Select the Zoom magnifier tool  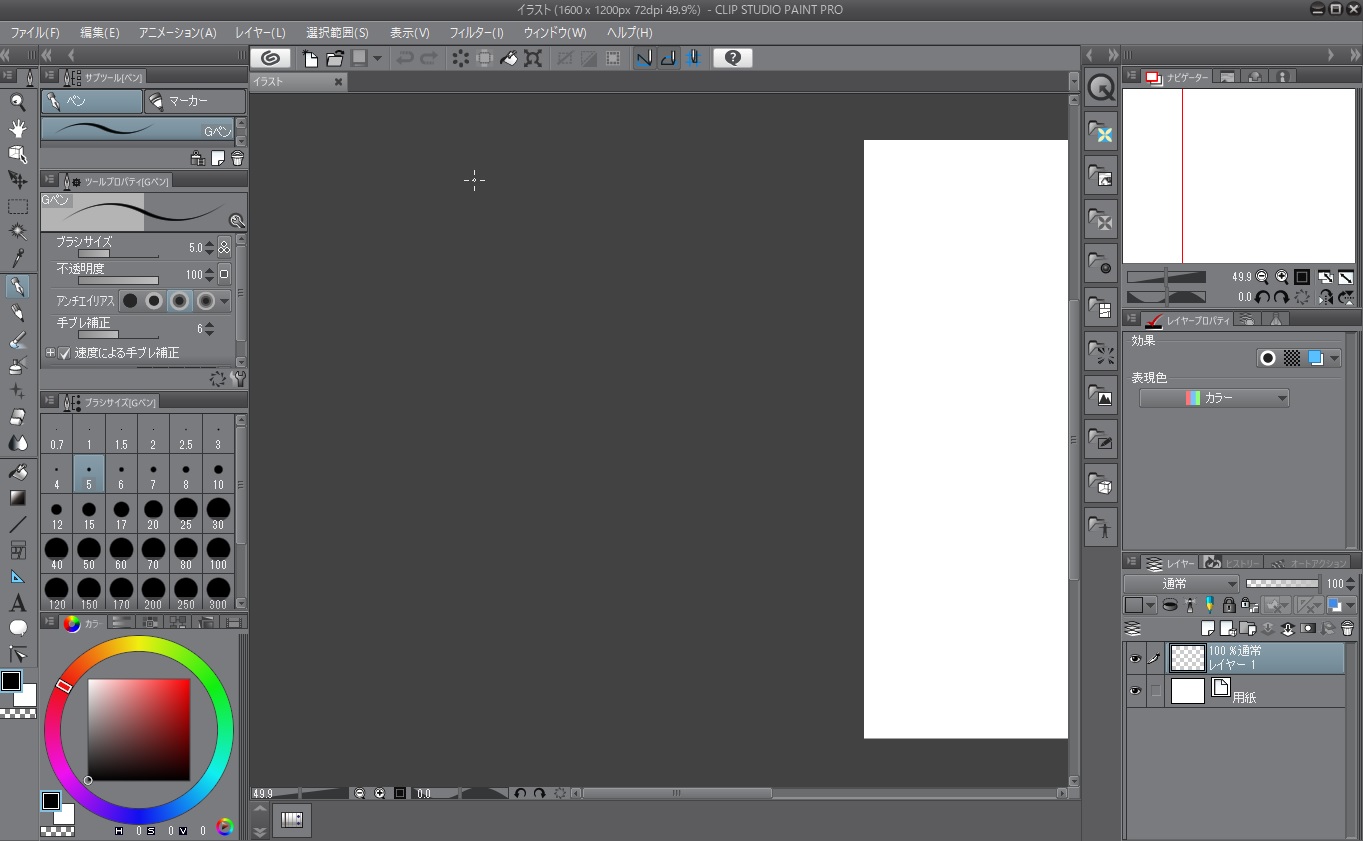(x=17, y=101)
